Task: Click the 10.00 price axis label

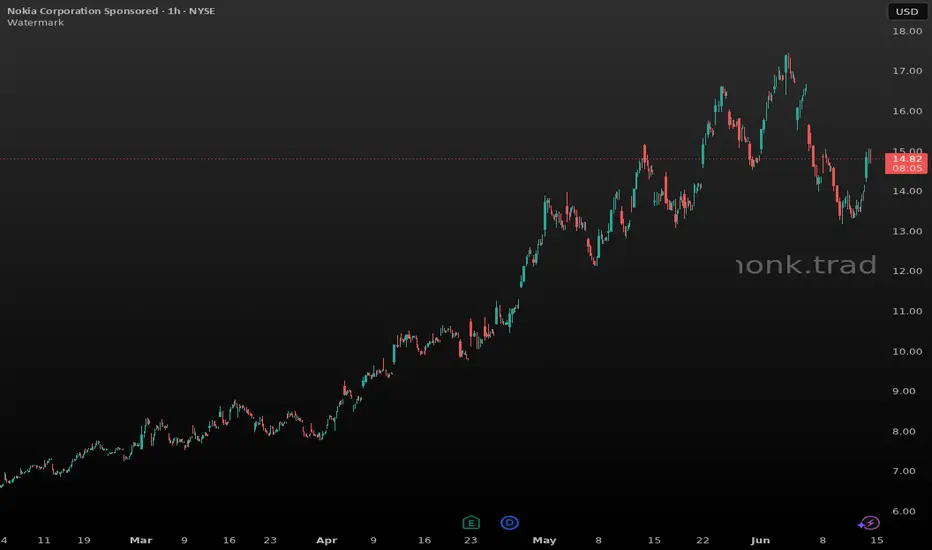Action: [x=907, y=351]
